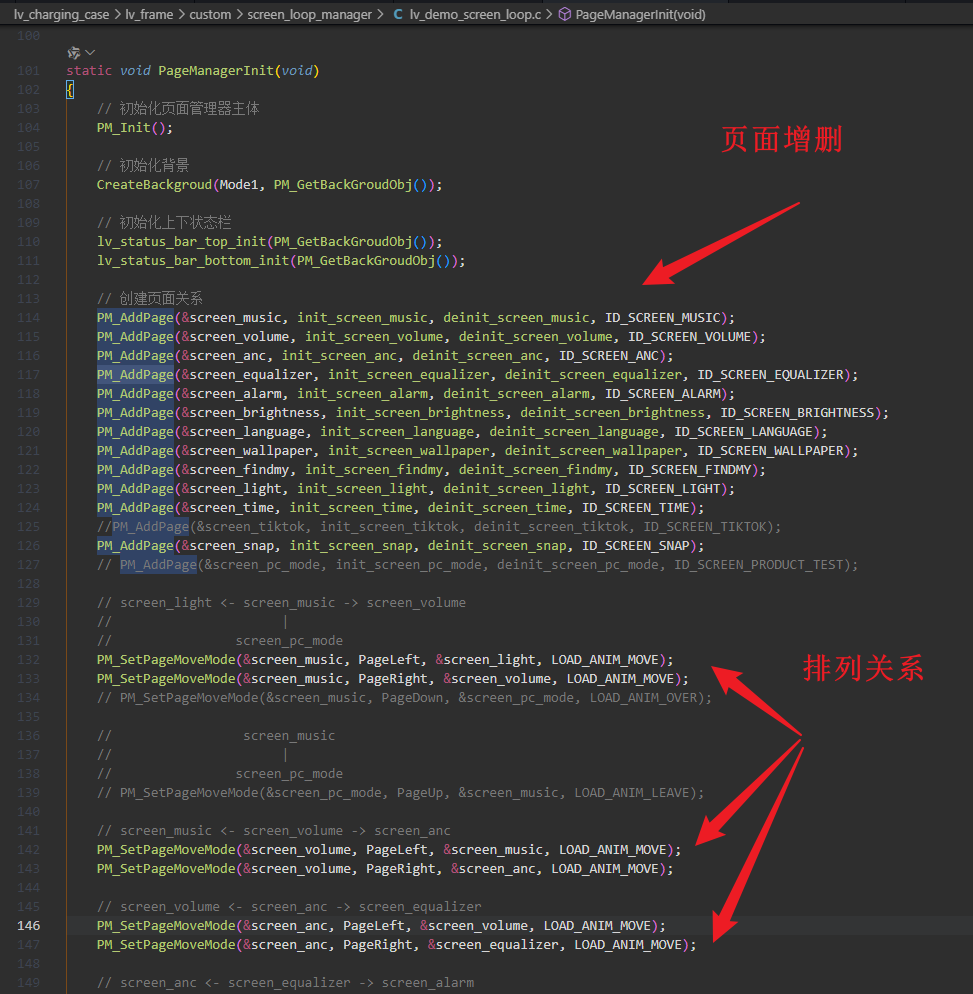The width and height of the screenshot is (973, 994).
Task: Click the ID_SCREEN_LANGUAGE constant
Action: [x=744, y=432]
